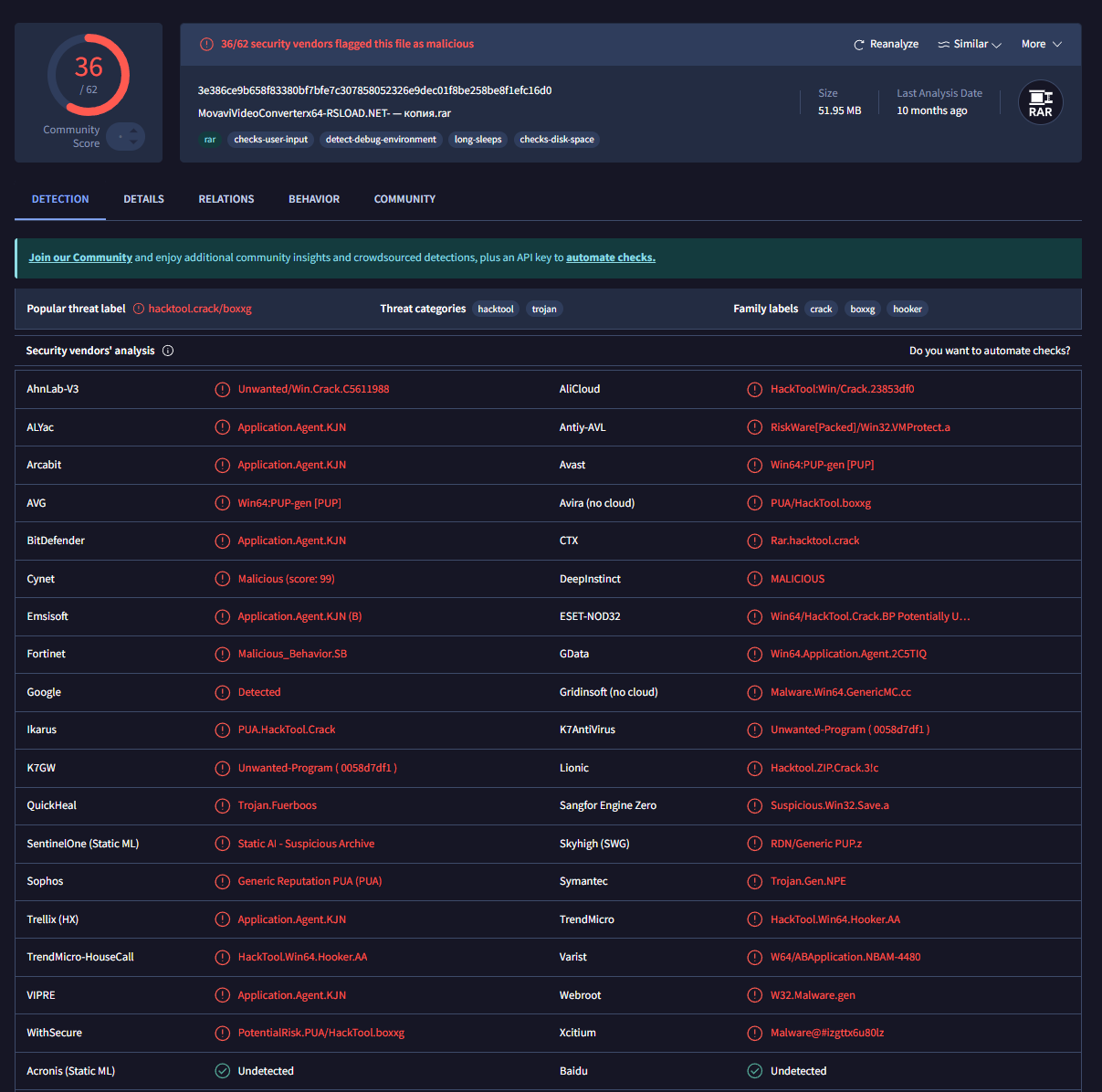Screen dimensions: 1102x1092
Task: Click the alert icon for AhnLab-V3 detection
Action: [x=222, y=389]
